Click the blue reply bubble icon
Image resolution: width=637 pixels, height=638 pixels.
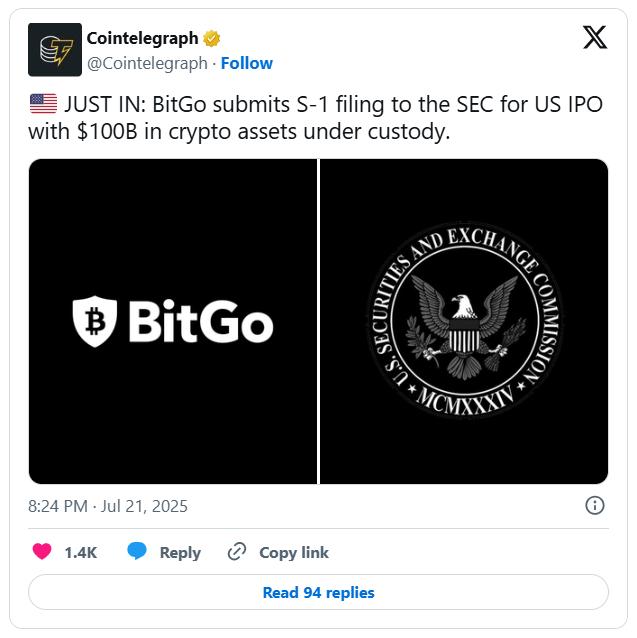pos(137,551)
